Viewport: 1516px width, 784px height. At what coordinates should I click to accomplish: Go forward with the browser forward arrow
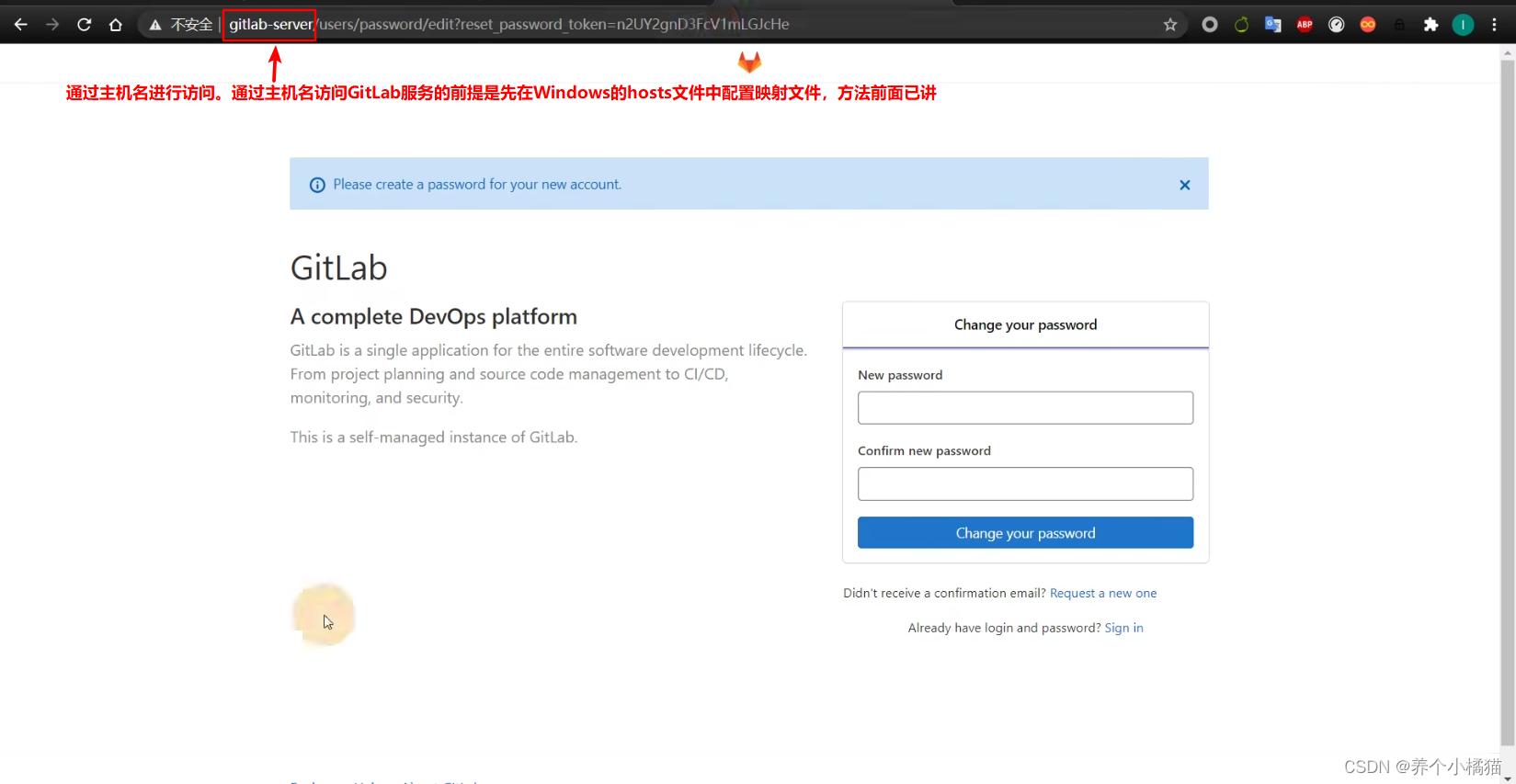point(52,25)
